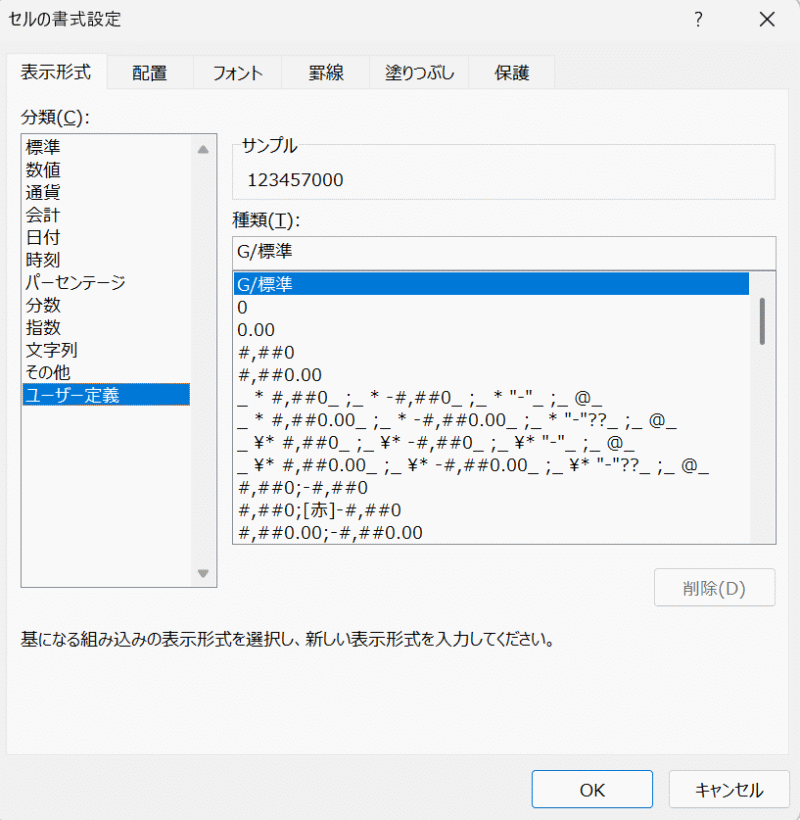The height and width of the screenshot is (820, 800).
Task: Select the 指数 category
Action: tap(106, 327)
